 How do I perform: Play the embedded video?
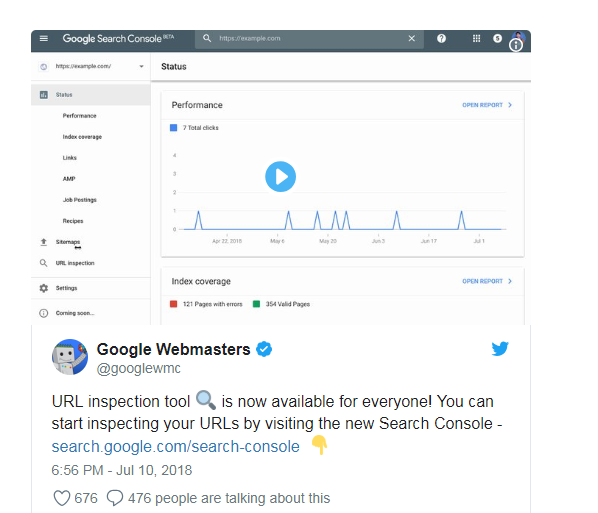[x=280, y=177]
